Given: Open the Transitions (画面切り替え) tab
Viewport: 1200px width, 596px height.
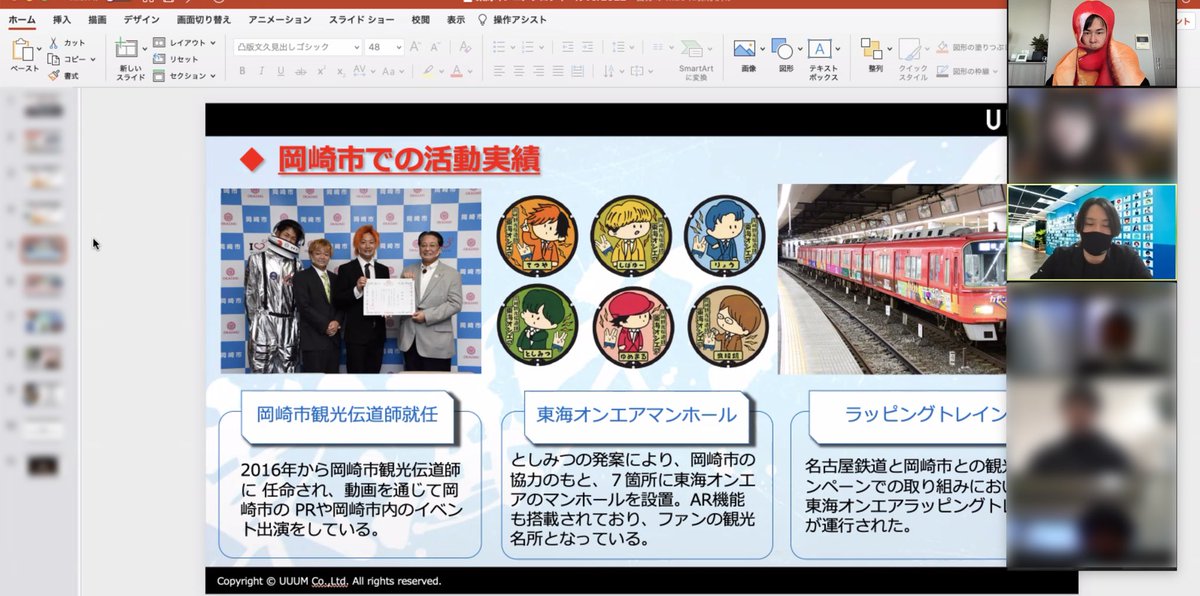Looking at the screenshot, I should (204, 19).
